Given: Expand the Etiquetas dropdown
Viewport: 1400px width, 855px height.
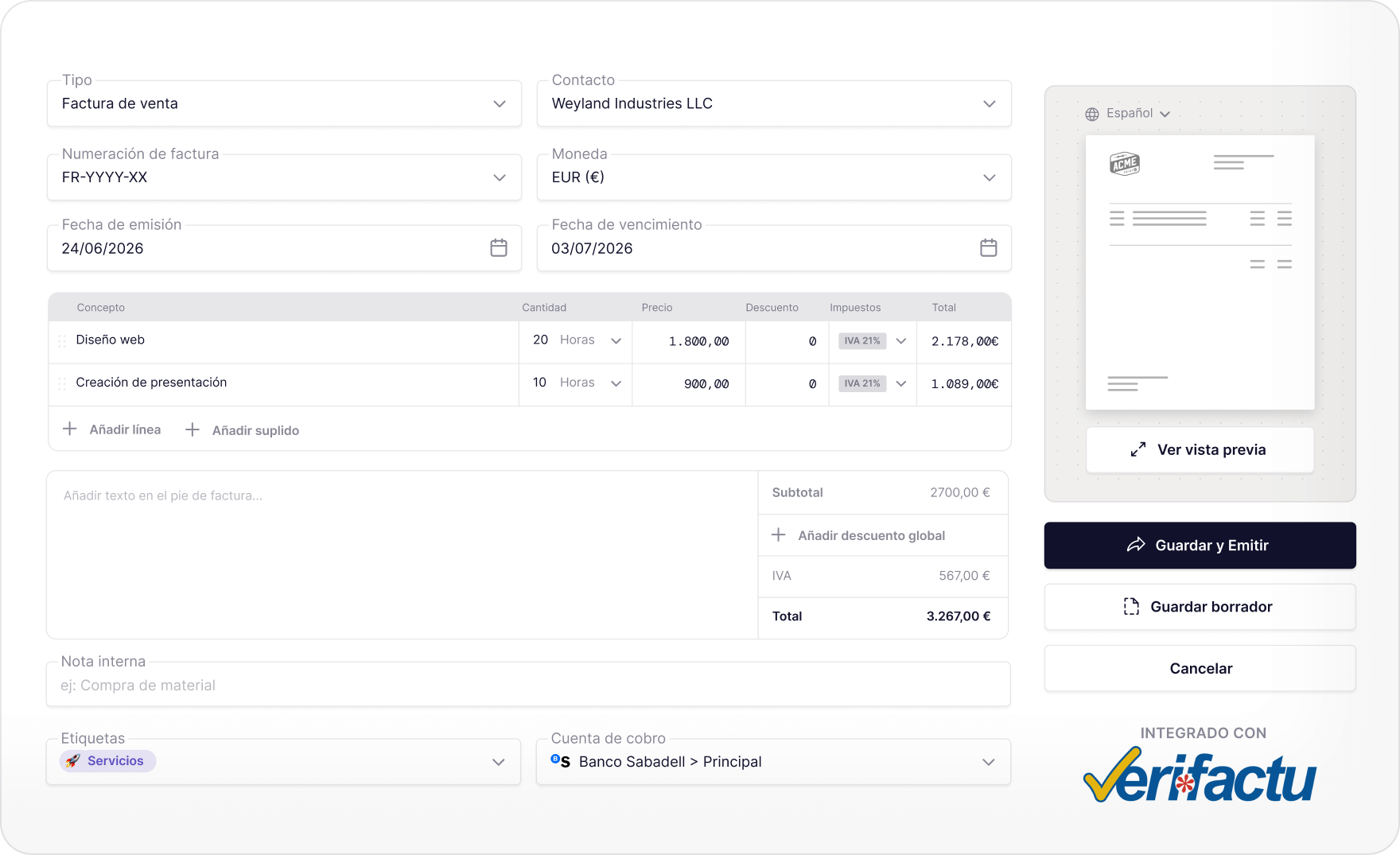Looking at the screenshot, I should click(x=283, y=762).
